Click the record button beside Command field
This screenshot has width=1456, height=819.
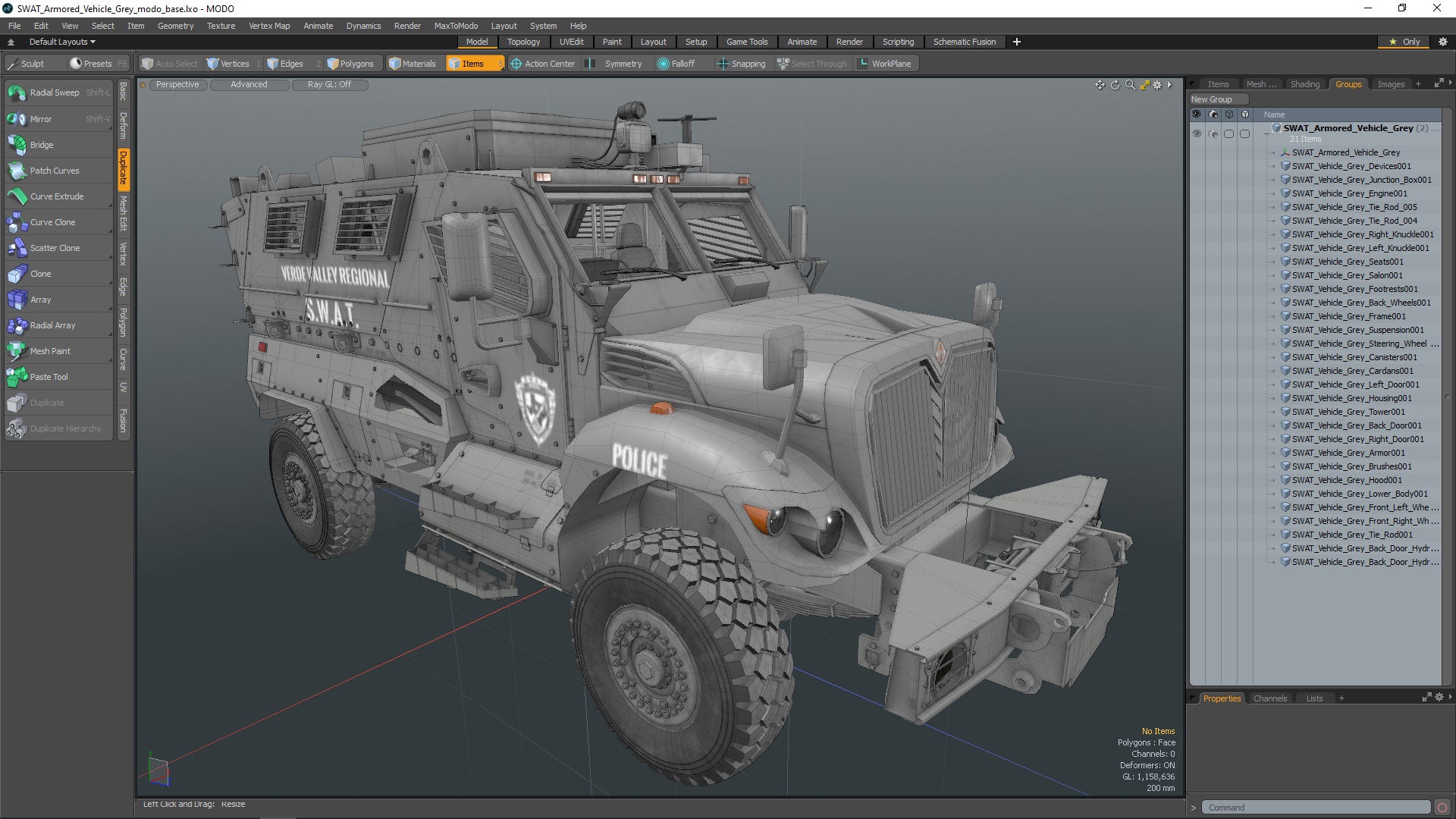(1442, 808)
